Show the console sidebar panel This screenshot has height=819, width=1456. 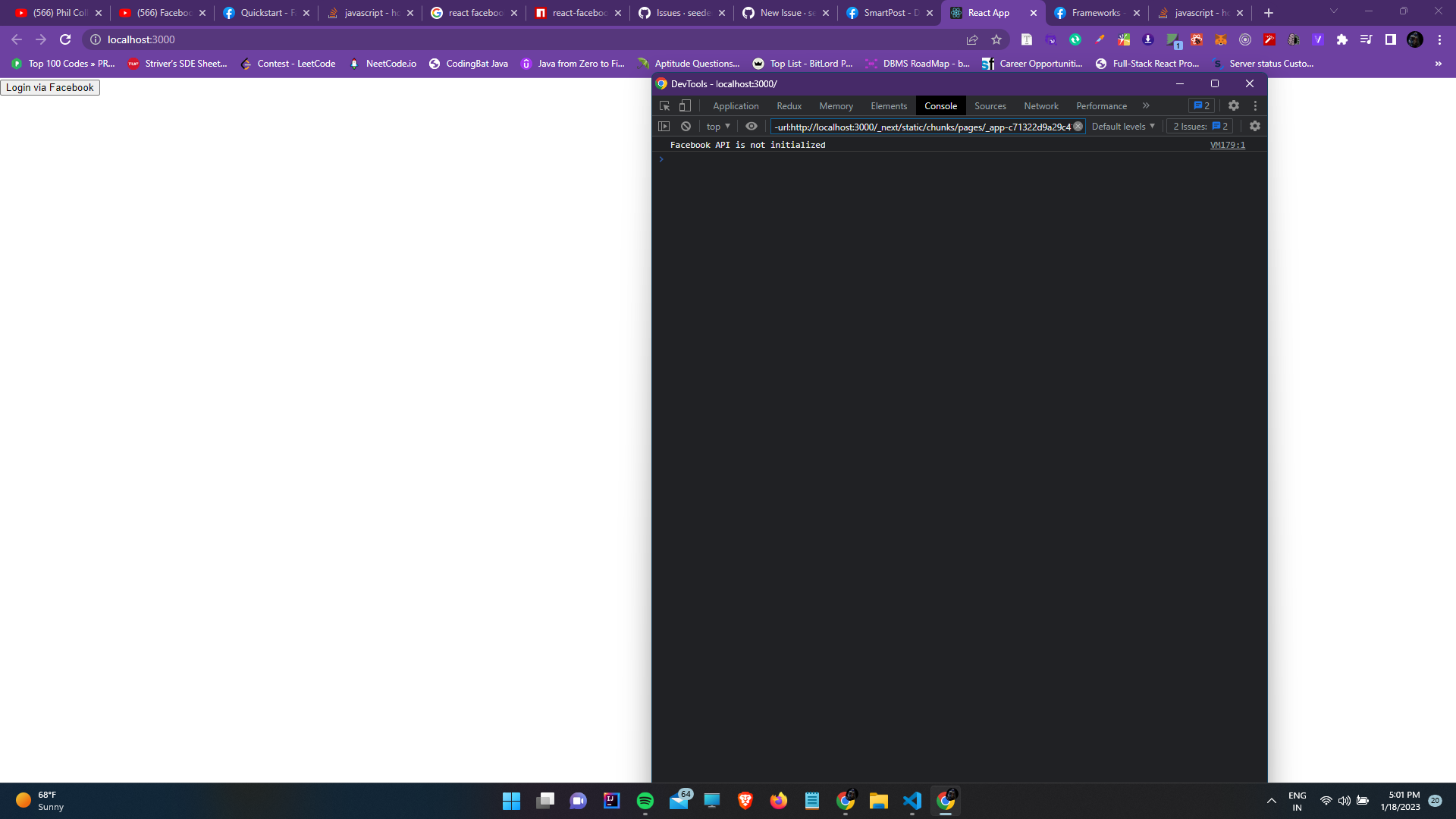[664, 126]
